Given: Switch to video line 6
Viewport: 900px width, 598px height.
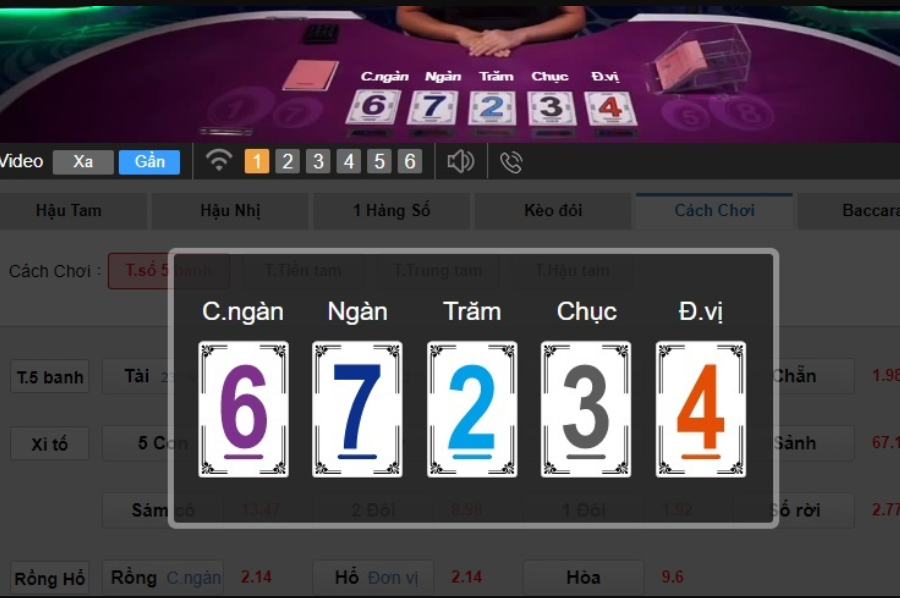Looking at the screenshot, I should (x=410, y=161).
